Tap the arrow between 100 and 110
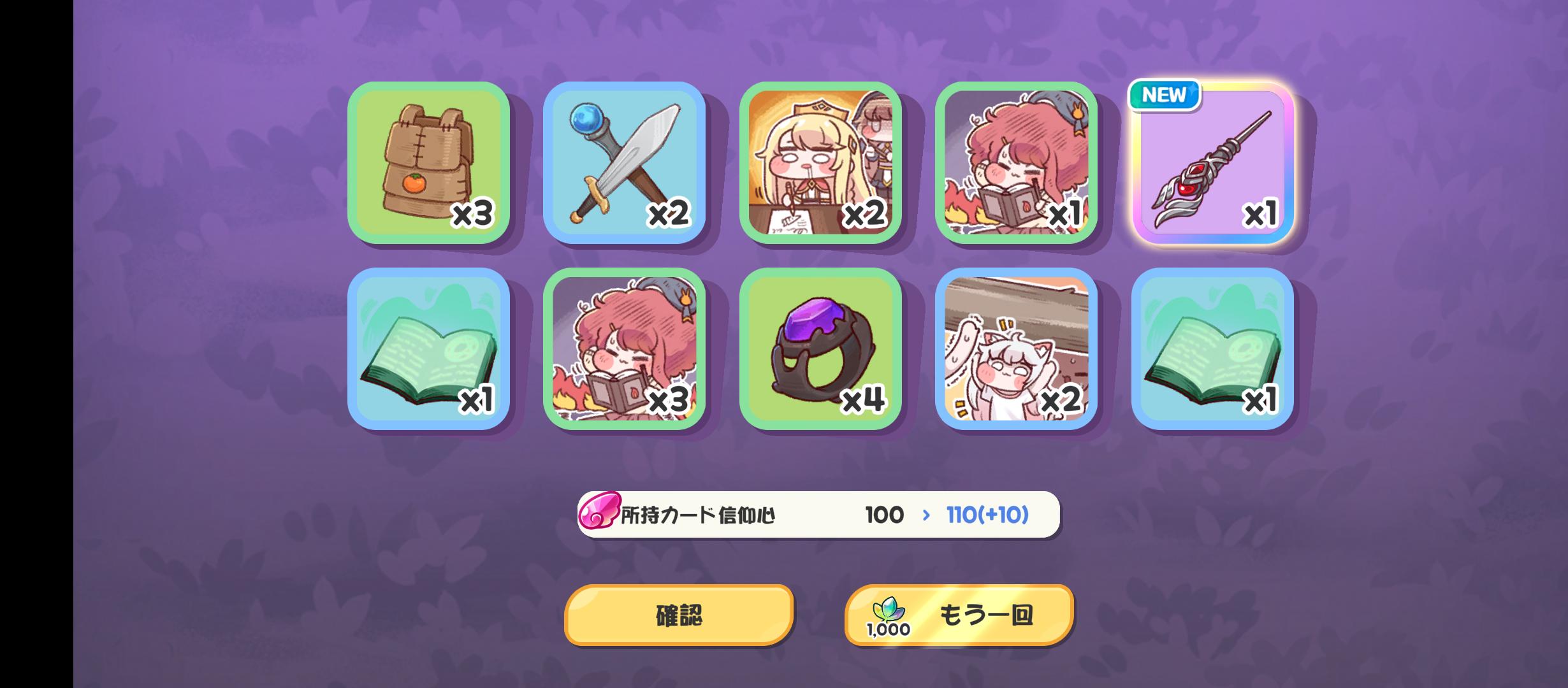 click(926, 515)
